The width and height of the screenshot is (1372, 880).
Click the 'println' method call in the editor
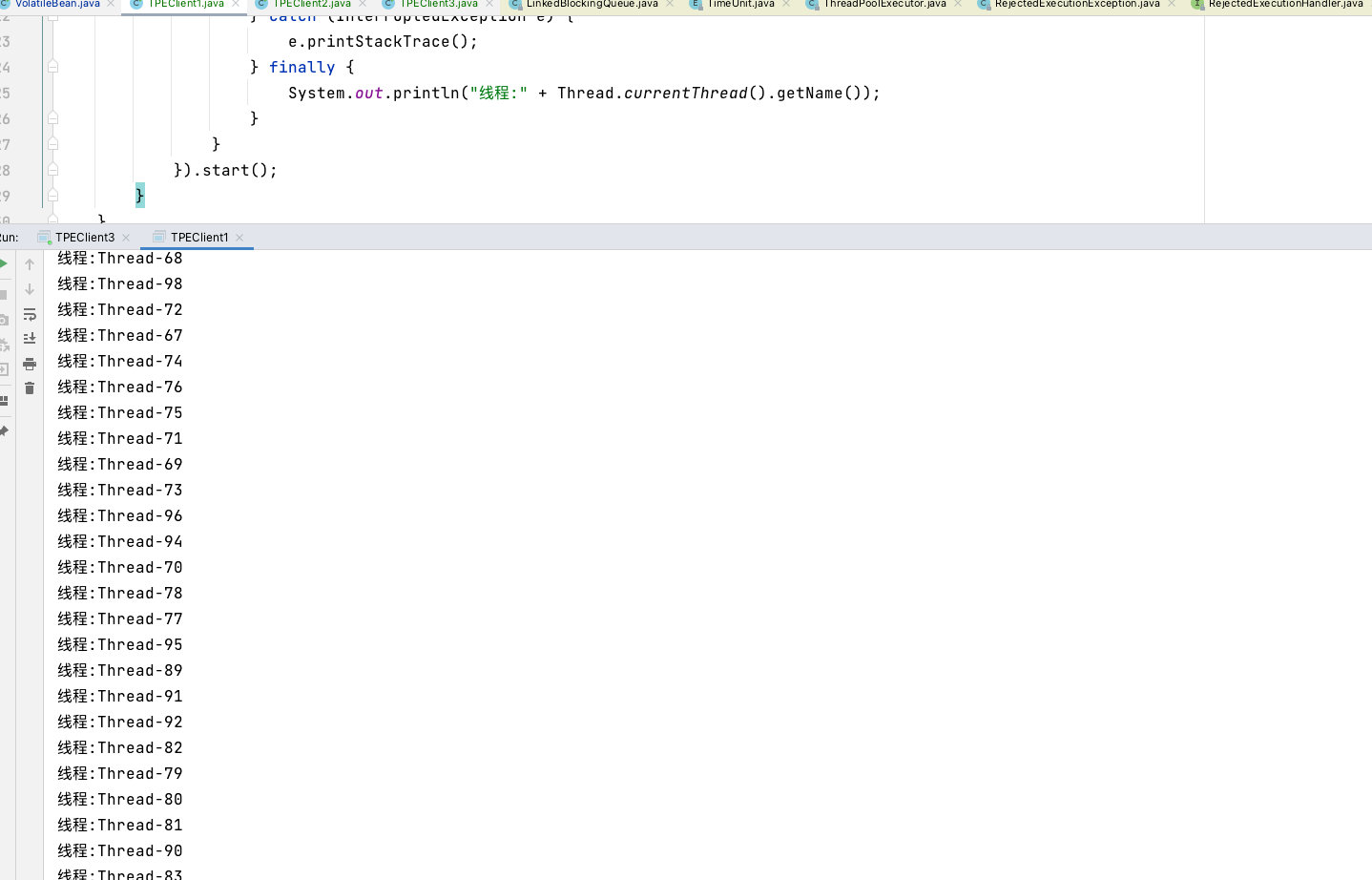pyautogui.click(x=426, y=93)
